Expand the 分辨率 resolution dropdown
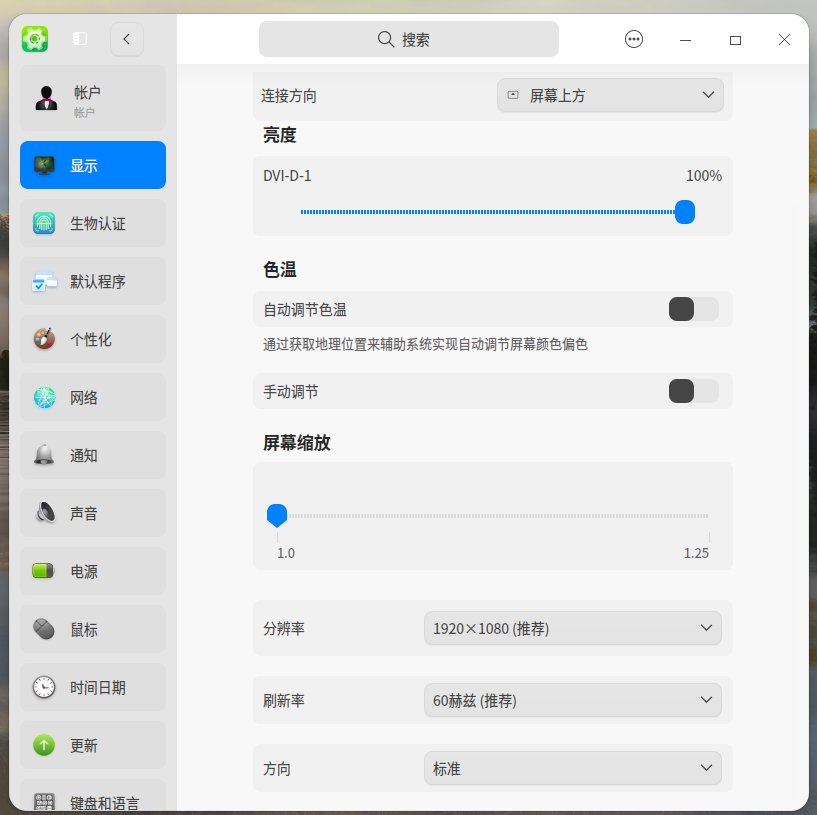Viewport: 817px width, 815px height. pos(572,628)
